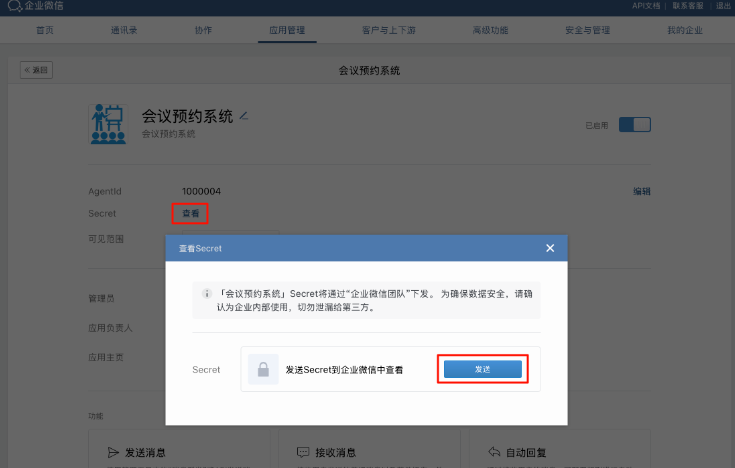Click the 会议预约系统 app avatar

tap(110, 124)
